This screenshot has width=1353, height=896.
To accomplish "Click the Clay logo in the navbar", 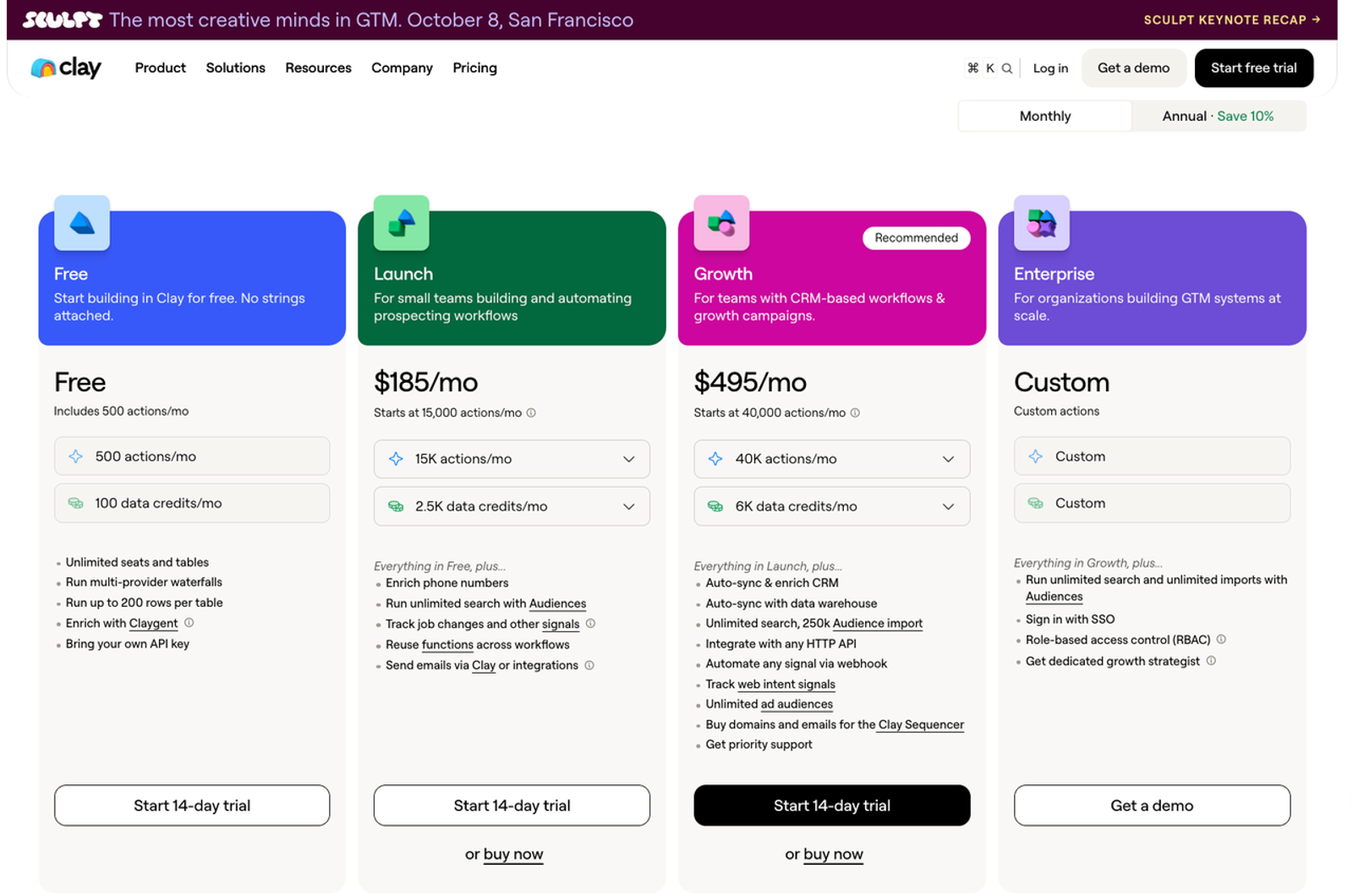I will click(66, 68).
